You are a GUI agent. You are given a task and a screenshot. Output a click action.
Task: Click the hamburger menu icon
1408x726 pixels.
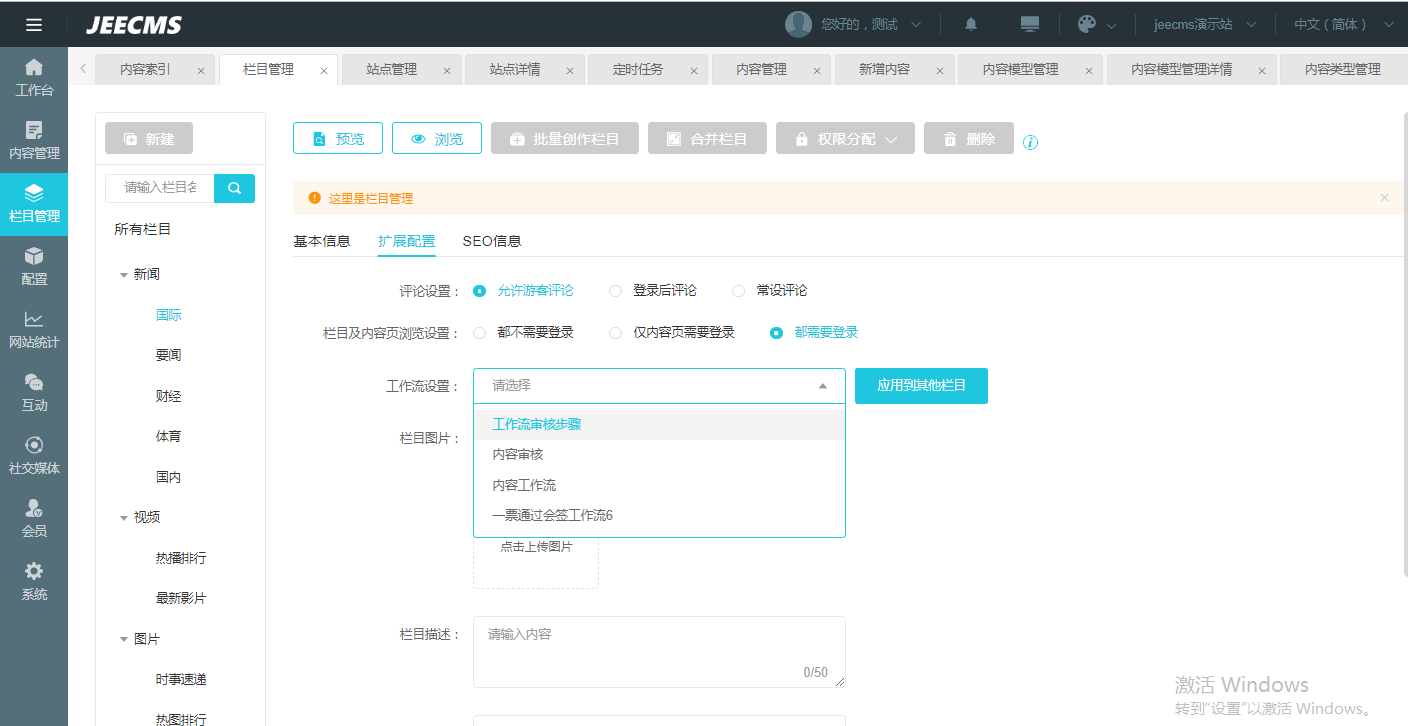coord(34,25)
